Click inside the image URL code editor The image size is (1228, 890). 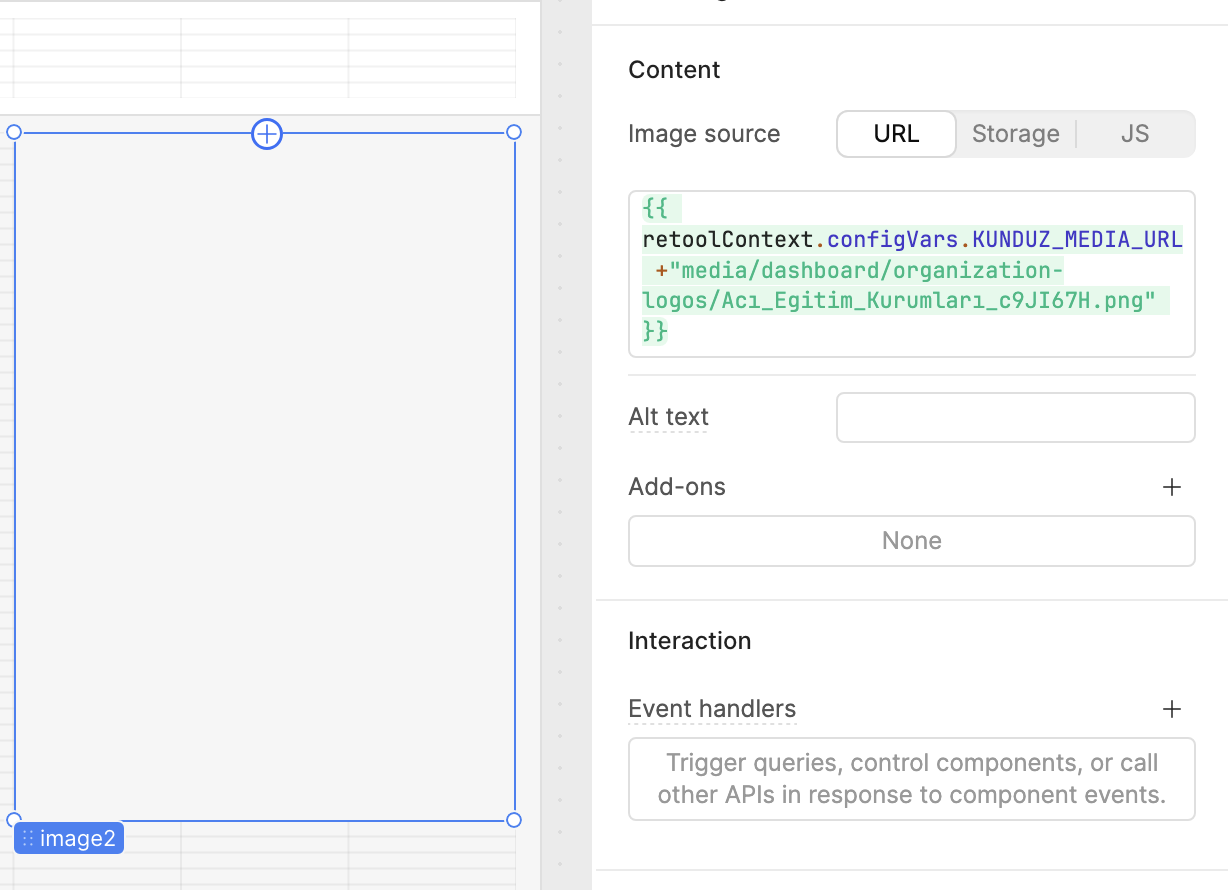[x=912, y=274]
